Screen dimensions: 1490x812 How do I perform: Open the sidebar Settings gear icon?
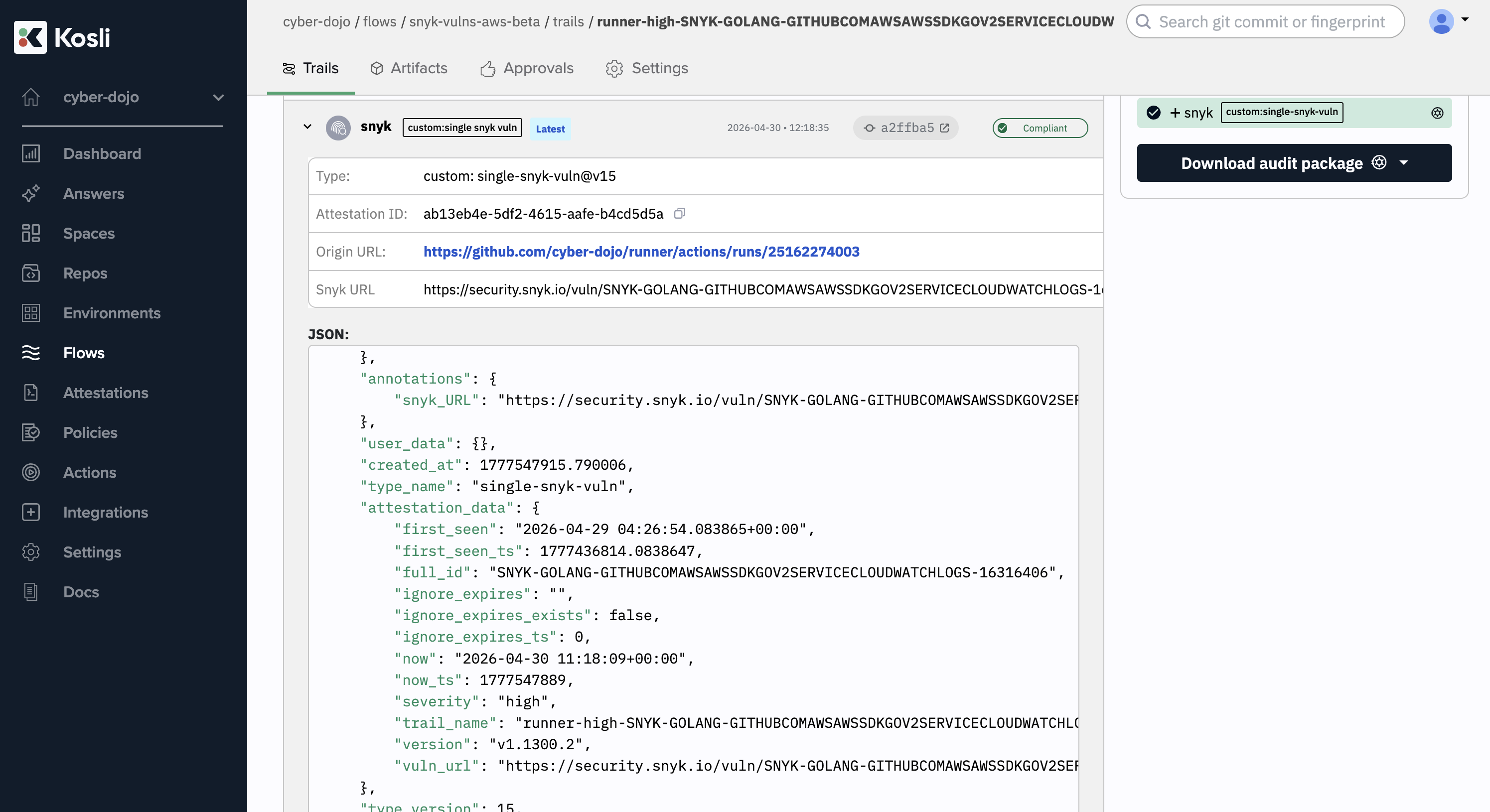tap(31, 553)
